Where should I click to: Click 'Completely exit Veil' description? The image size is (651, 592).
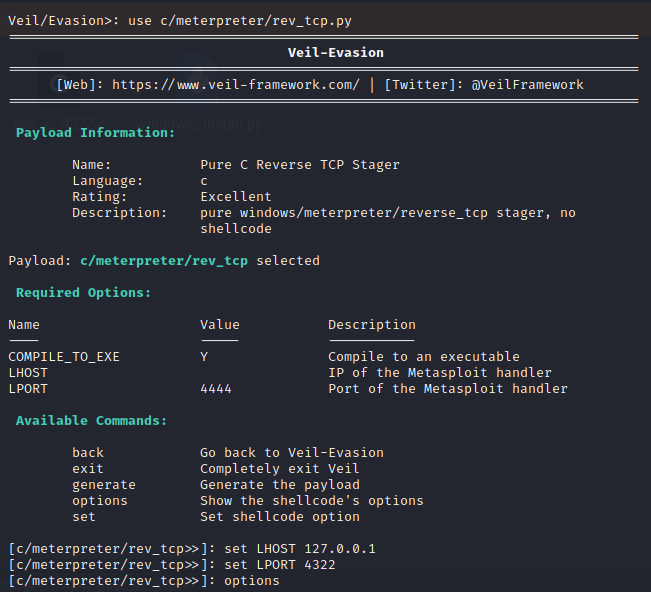coord(279,469)
